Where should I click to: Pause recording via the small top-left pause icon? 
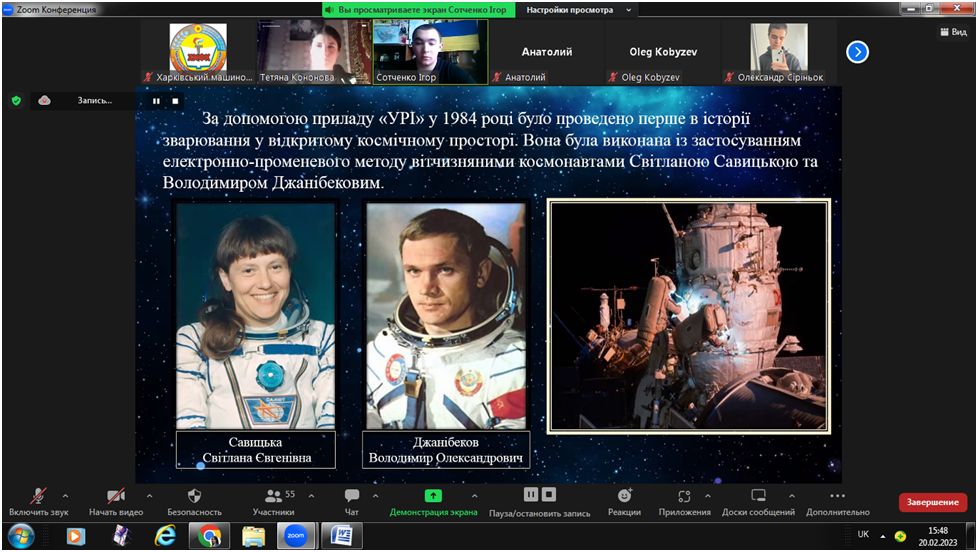156,101
